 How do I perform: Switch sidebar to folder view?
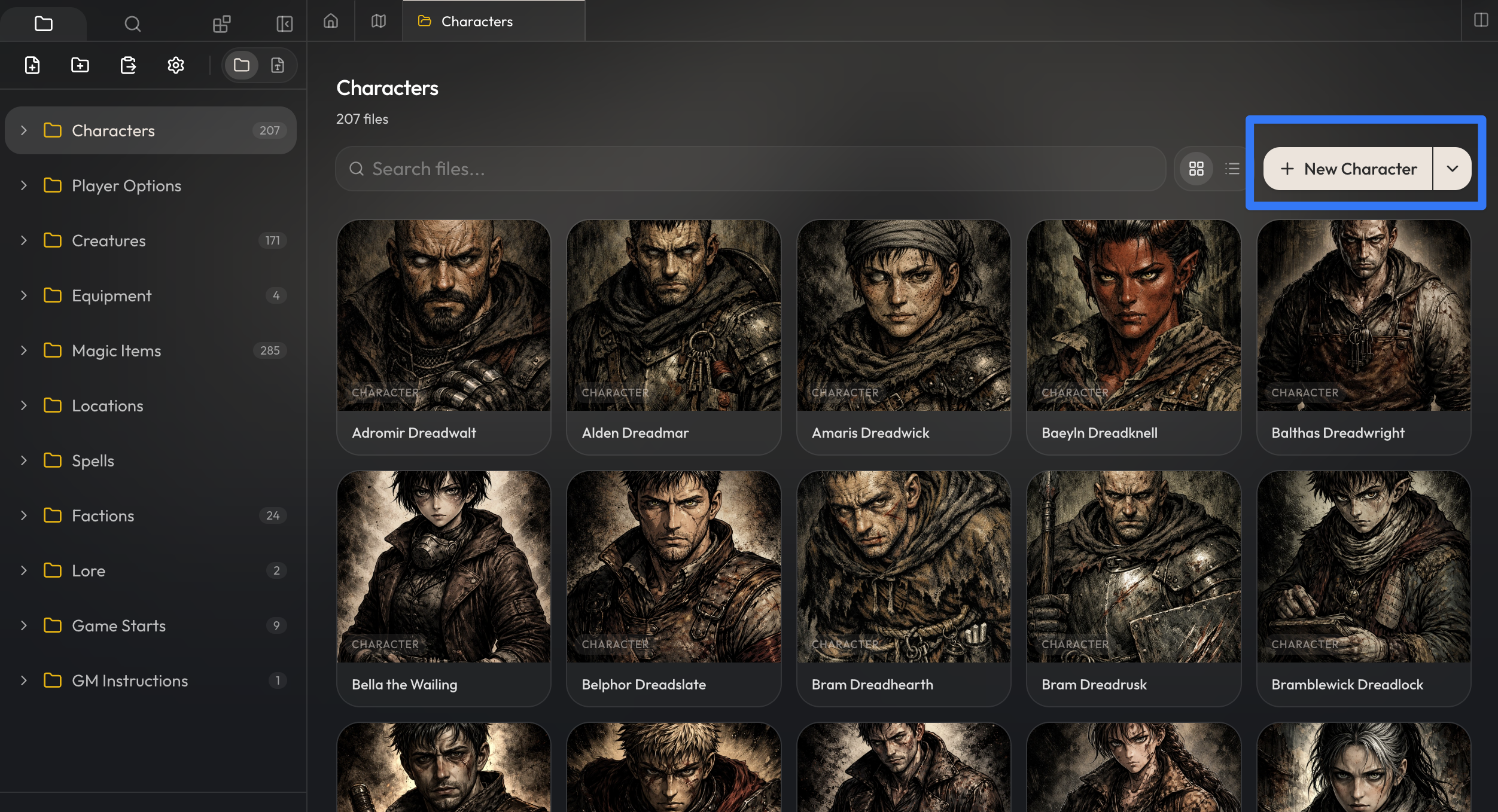[242, 65]
